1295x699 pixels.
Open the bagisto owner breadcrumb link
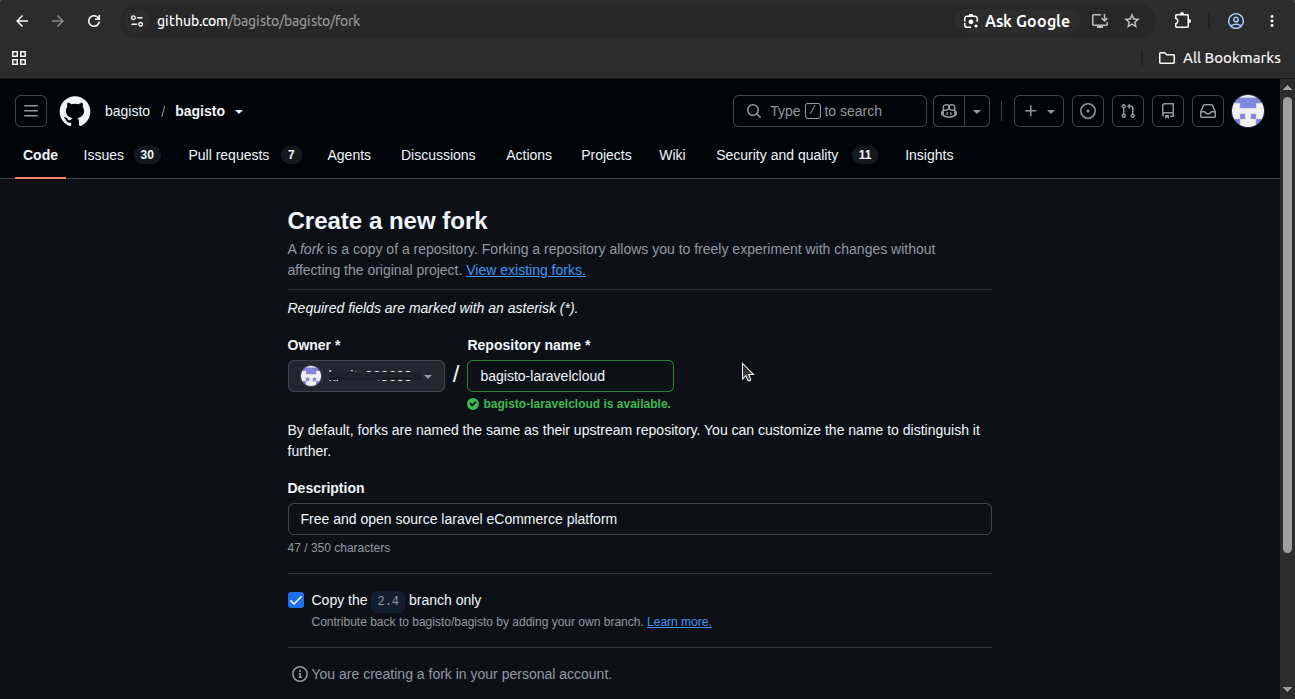127,111
